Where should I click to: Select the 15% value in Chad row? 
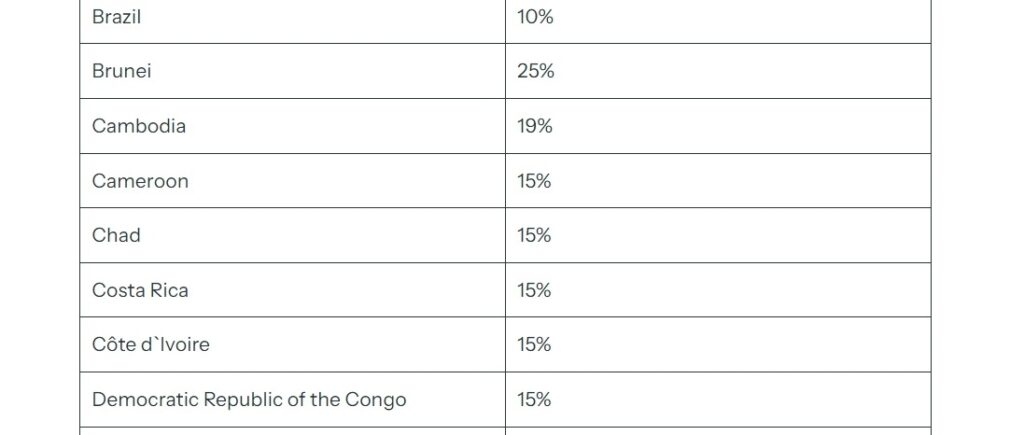pos(534,235)
